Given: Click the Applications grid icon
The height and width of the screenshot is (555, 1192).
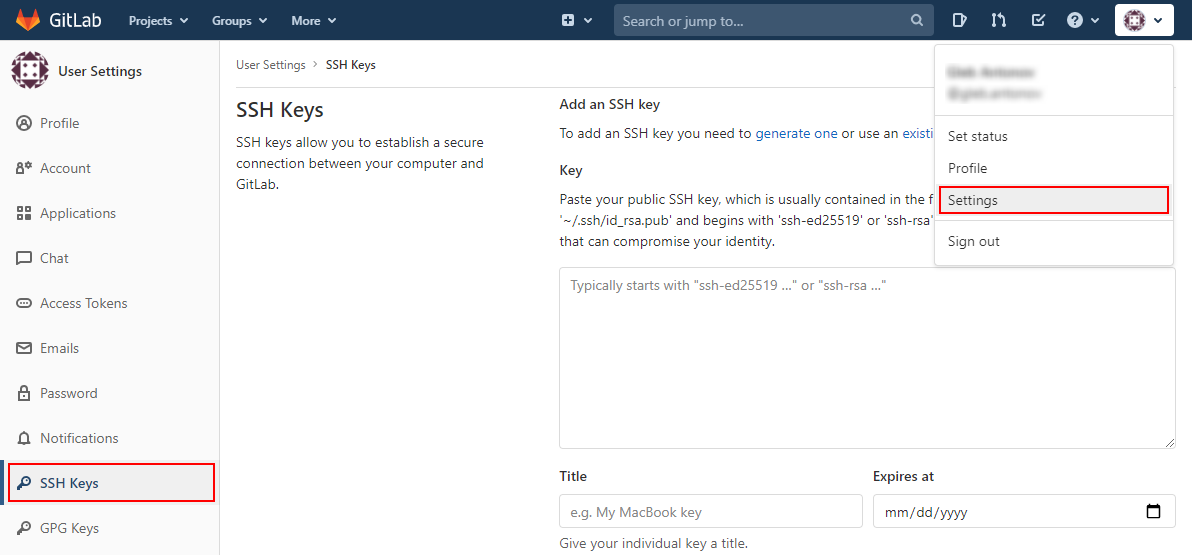Looking at the screenshot, I should point(24,213).
